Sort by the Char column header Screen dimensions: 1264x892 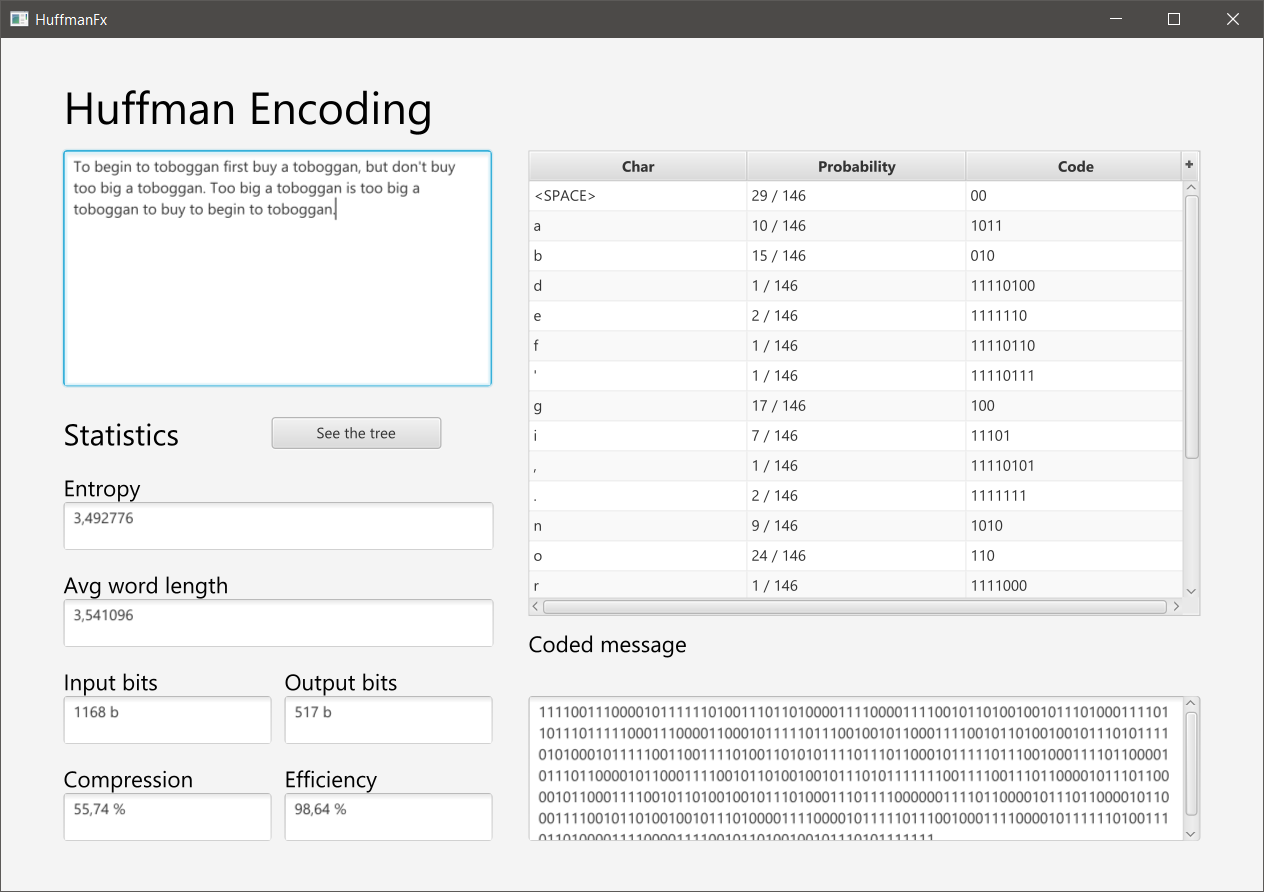(638, 166)
